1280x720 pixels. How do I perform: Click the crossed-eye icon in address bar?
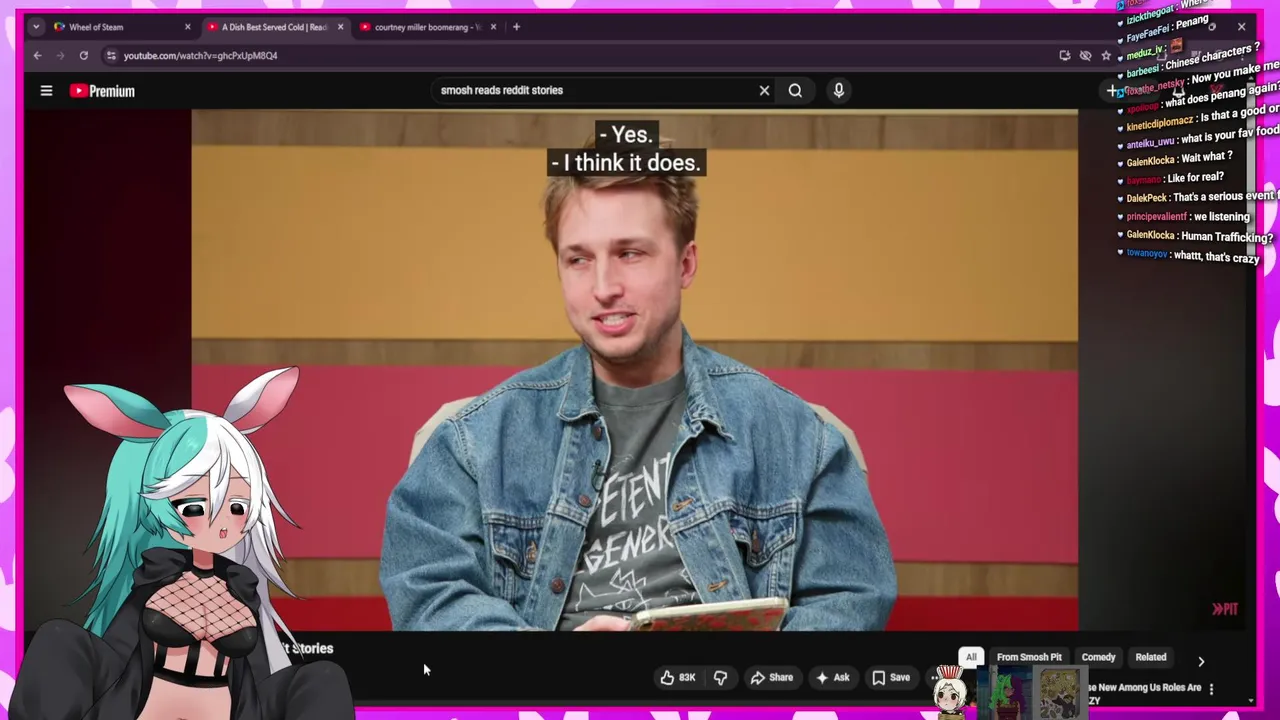click(1085, 56)
